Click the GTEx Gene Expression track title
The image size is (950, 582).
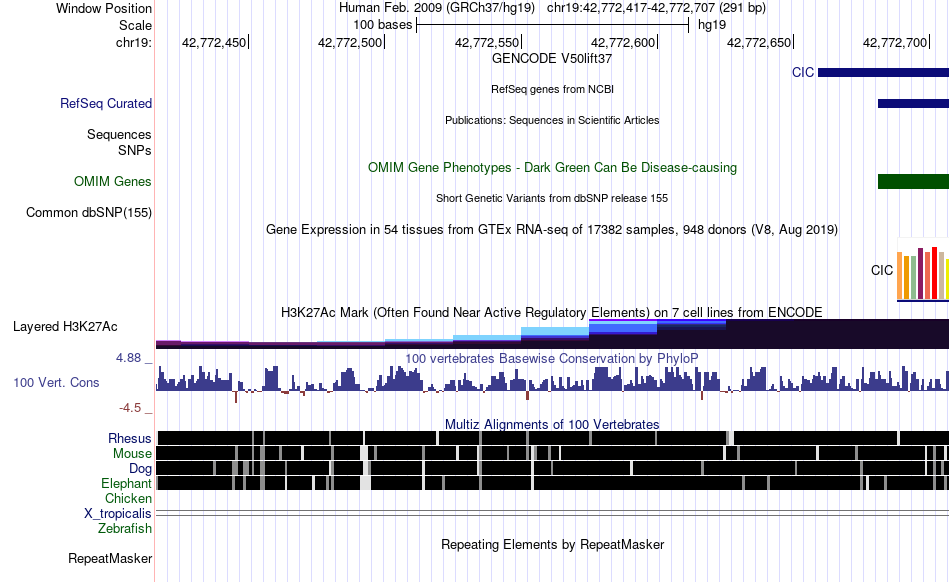[552, 230]
